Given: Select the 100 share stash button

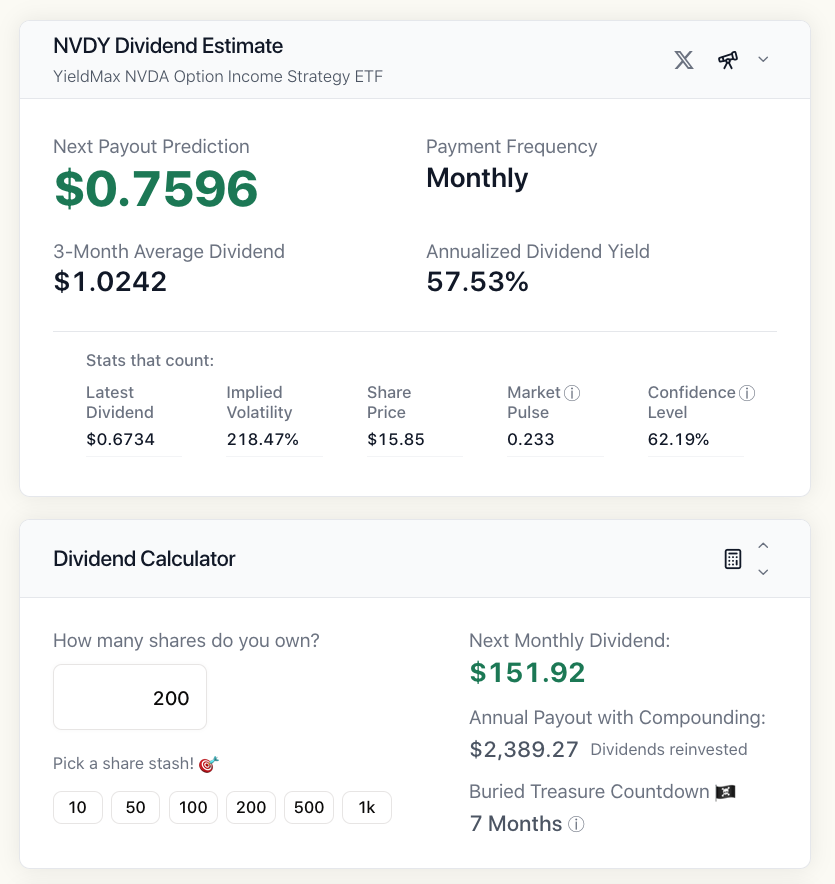Looking at the screenshot, I should click(193, 807).
